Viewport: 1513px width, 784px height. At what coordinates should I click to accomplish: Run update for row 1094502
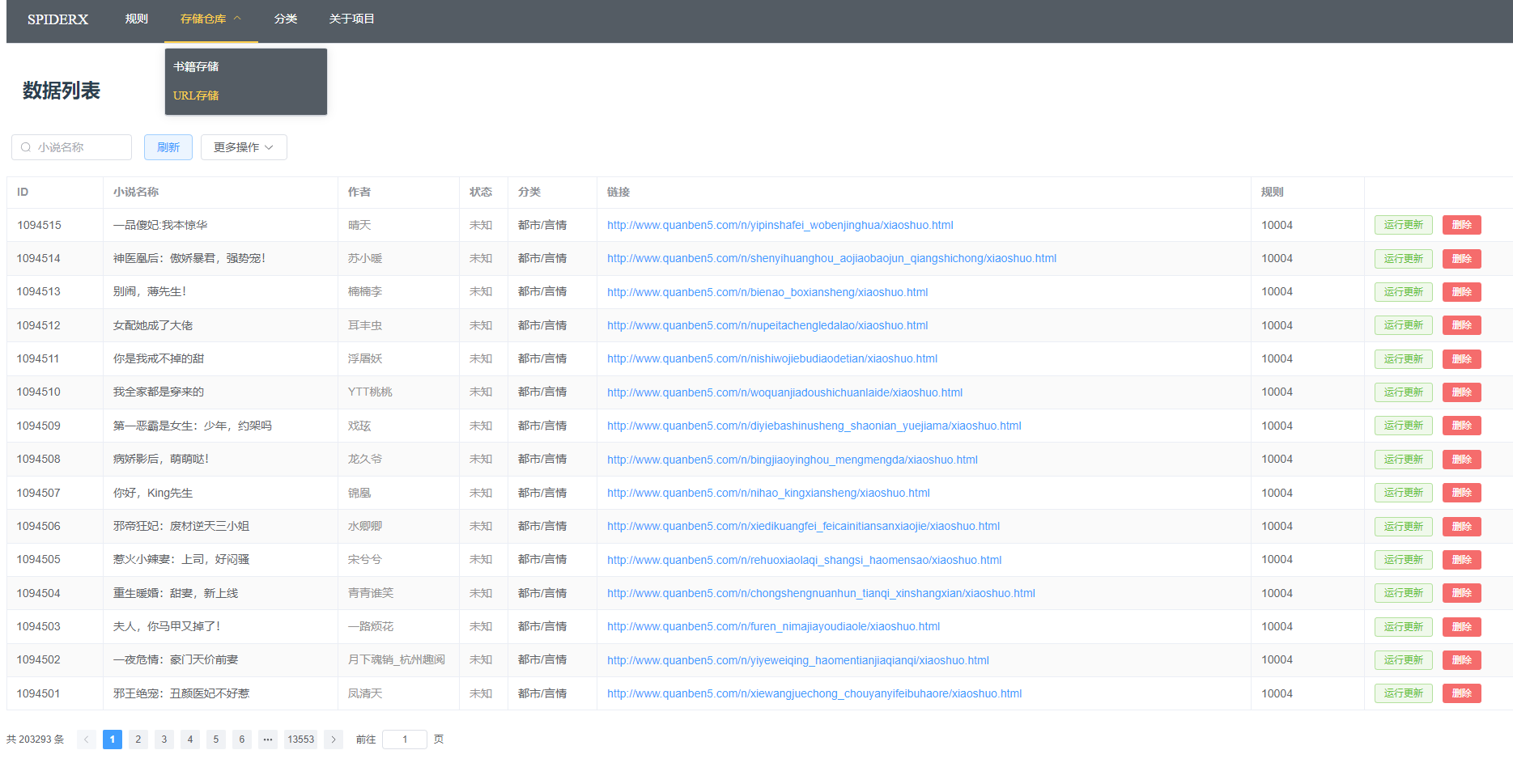coord(1404,660)
